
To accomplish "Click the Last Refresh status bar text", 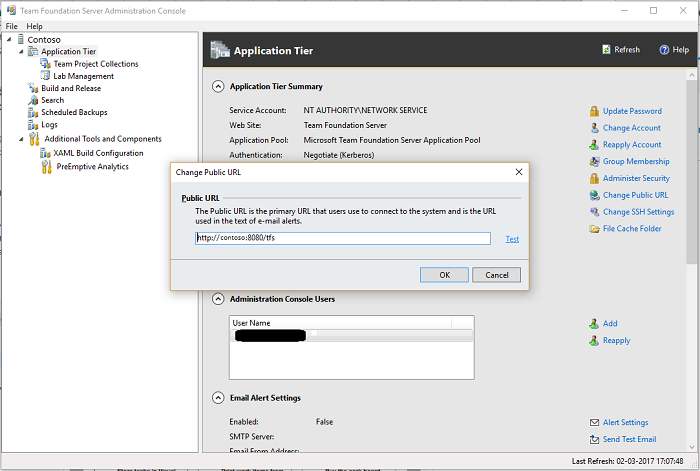I will pyautogui.click(x=627, y=461).
